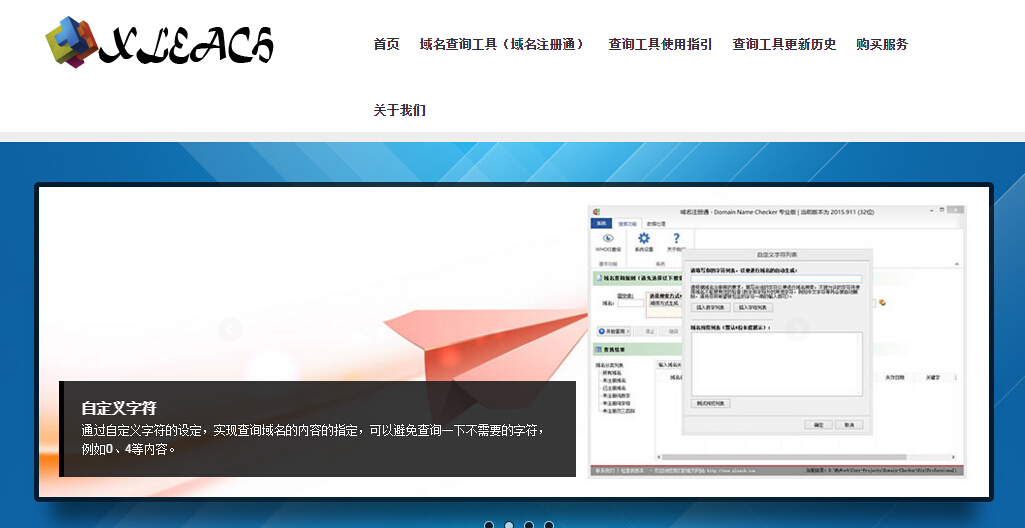Click the blue question mark help icon
This screenshot has height=528, width=1025.
click(677, 238)
